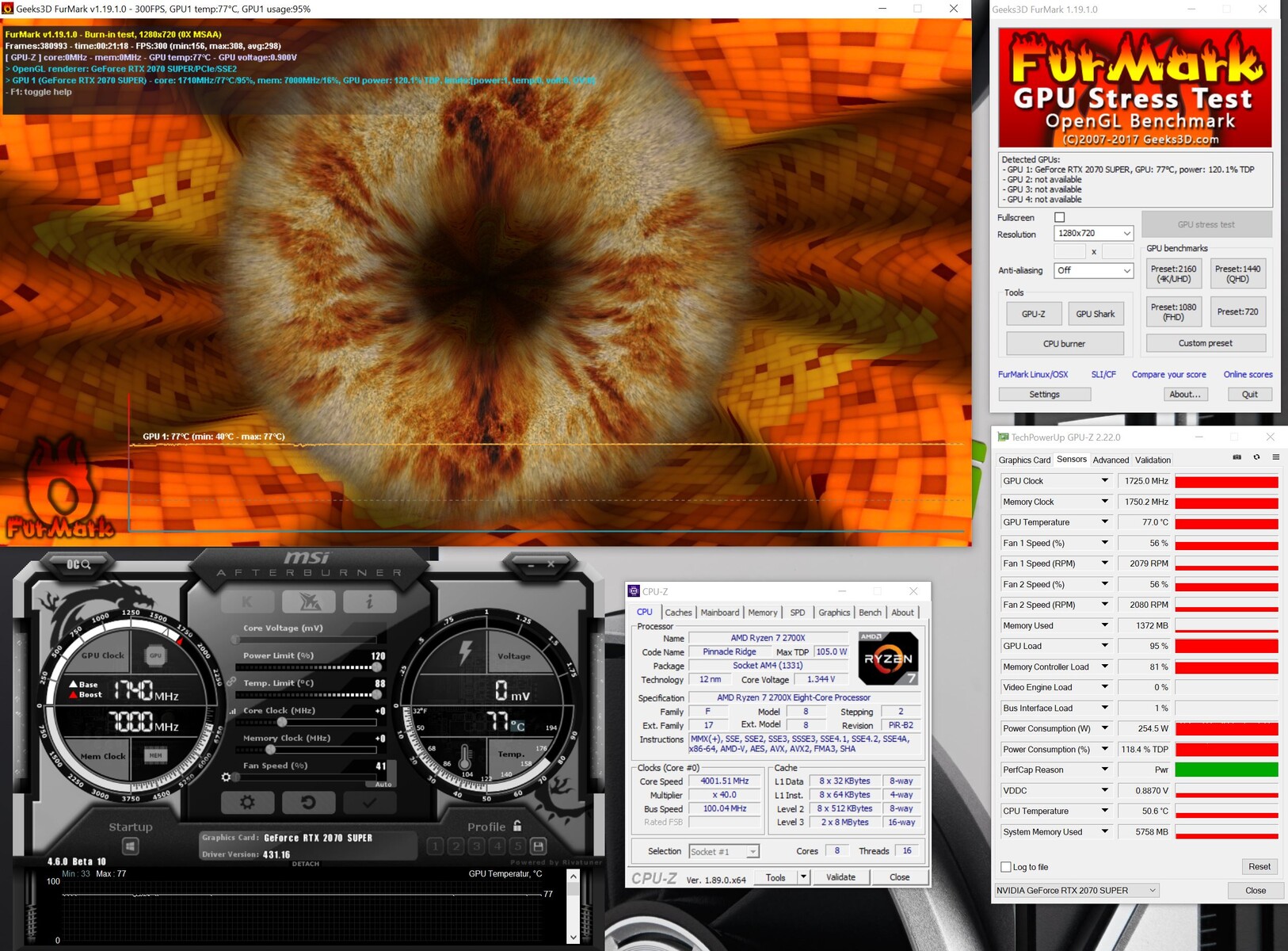Click the Core Clock slider handle

coord(282,722)
